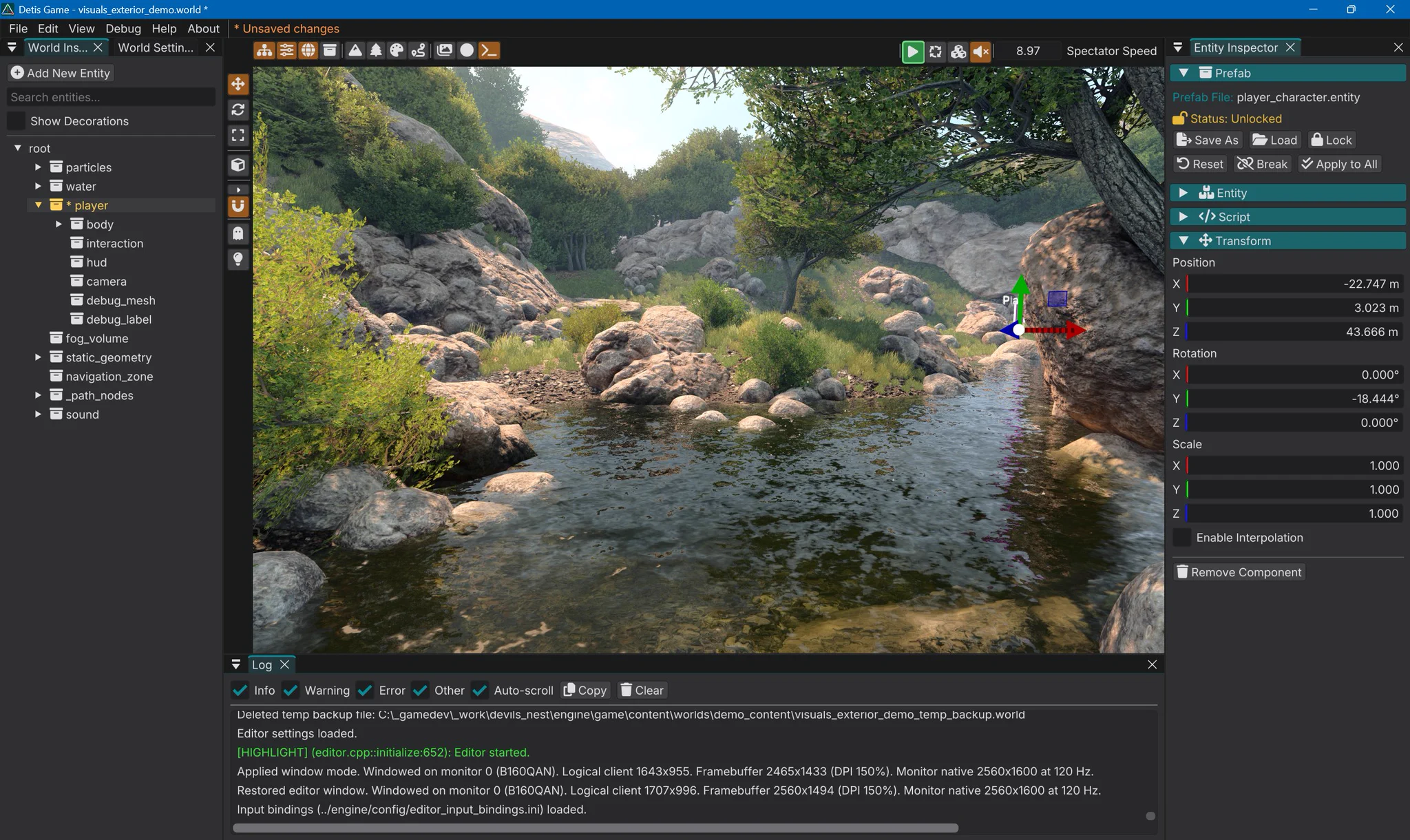Viewport: 1410px width, 840px height.
Task: Click the white circle toolbar icon
Action: [467, 50]
